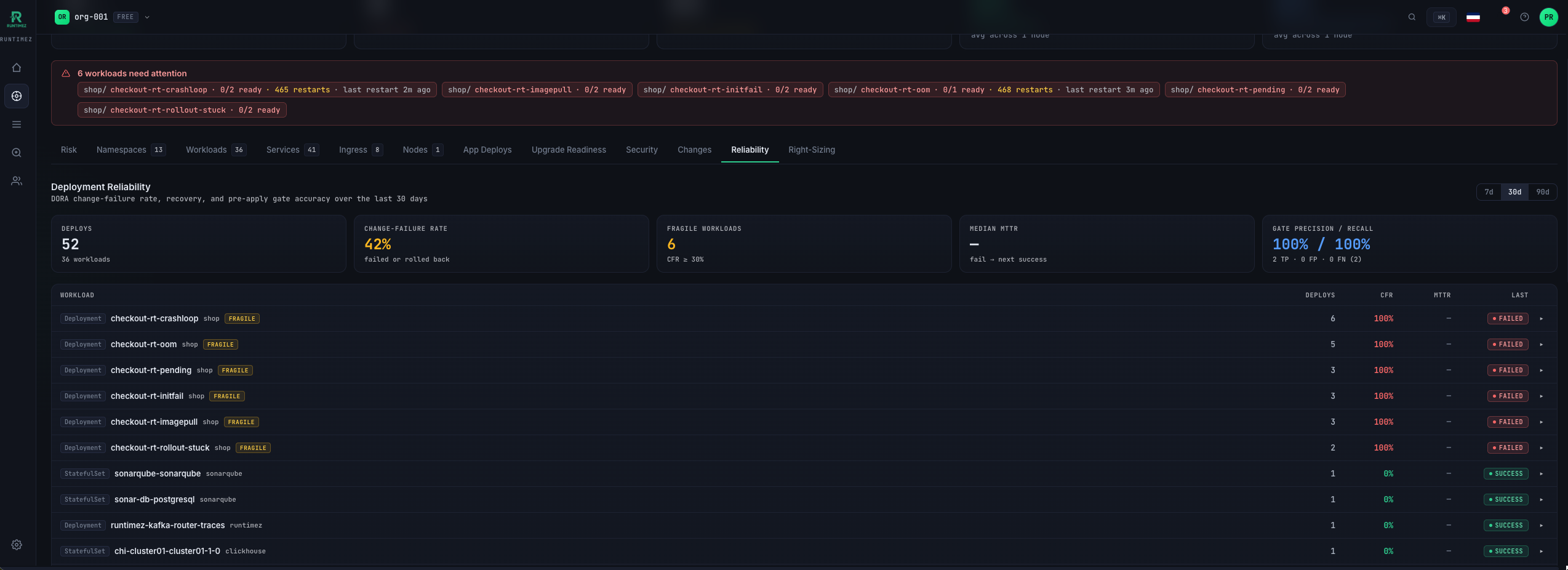Expand the chi-cluster01-cluster01-1-0 row arrow
This screenshot has height=570, width=1568.
(1542, 552)
